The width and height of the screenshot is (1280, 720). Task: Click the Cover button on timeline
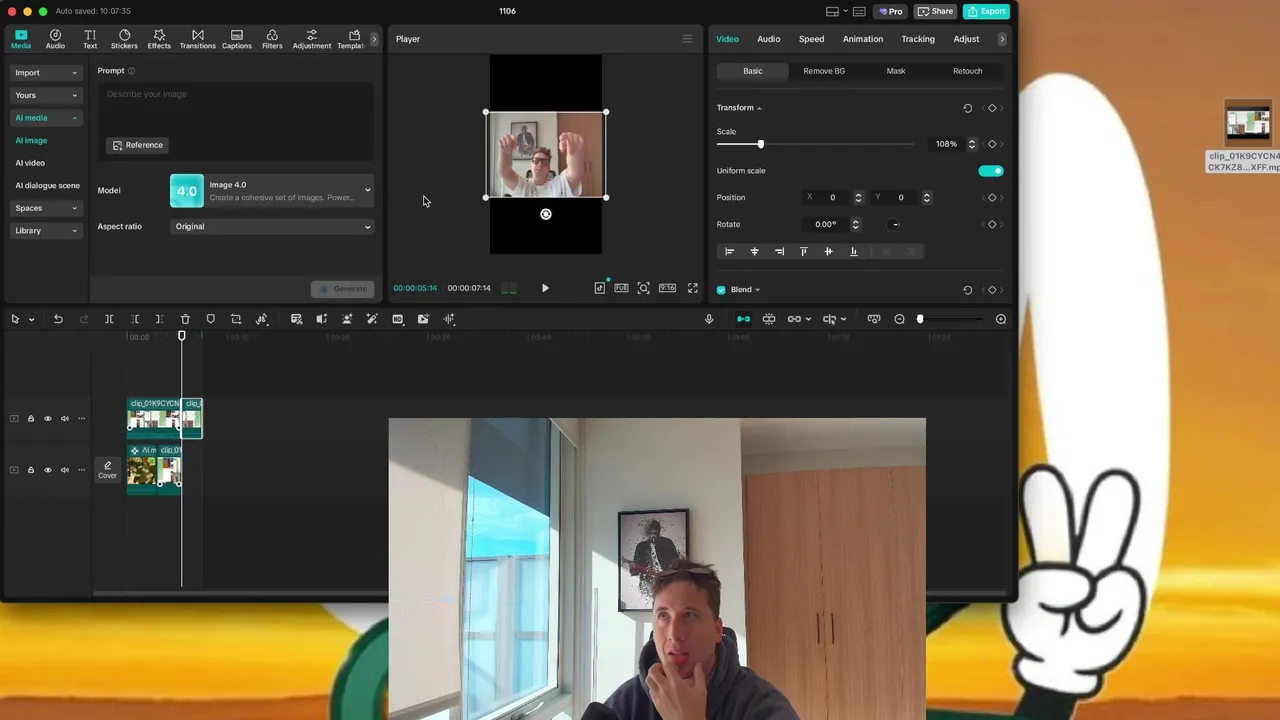107,470
